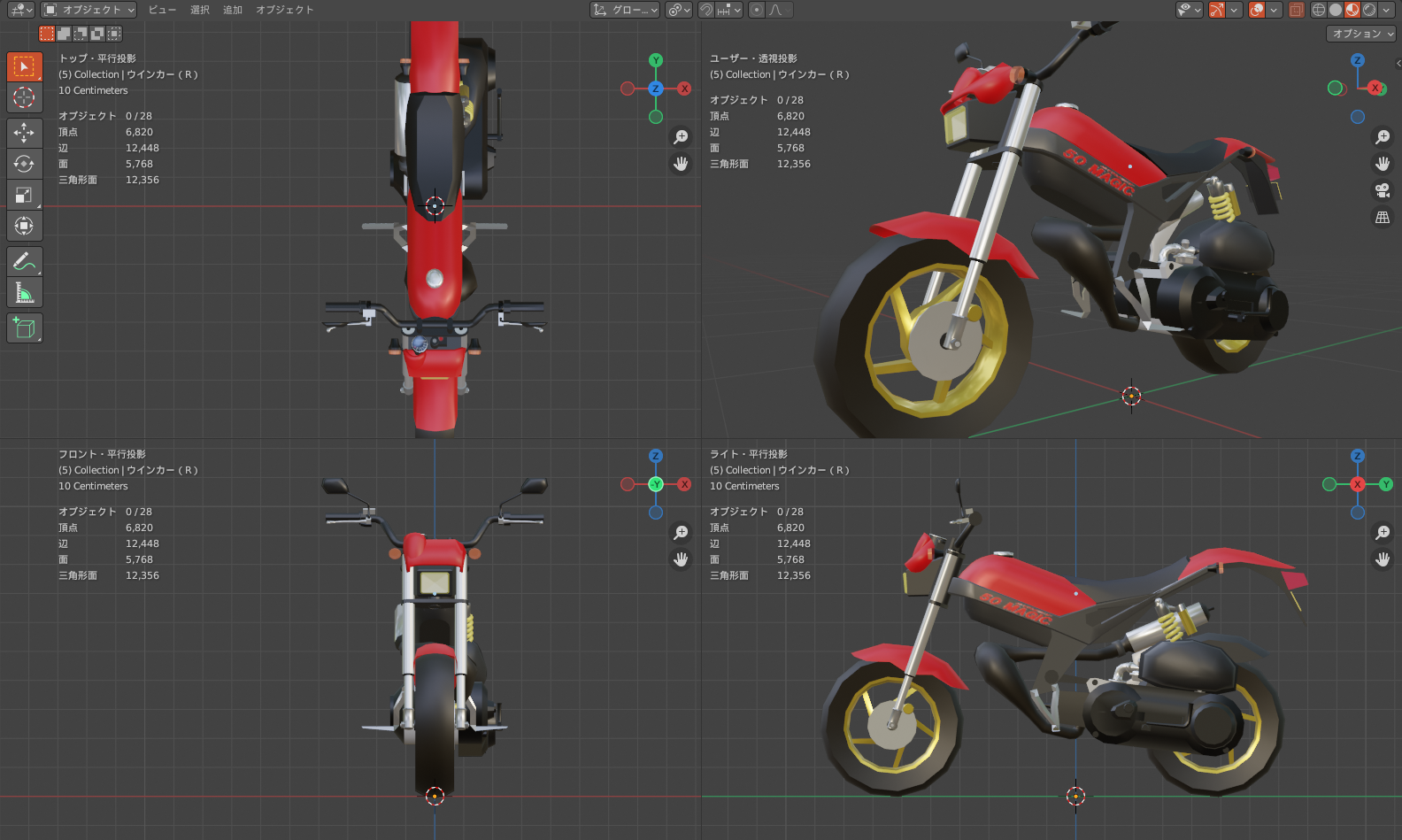
Task: Open the shading options dropdown arrow
Action: point(1386,10)
